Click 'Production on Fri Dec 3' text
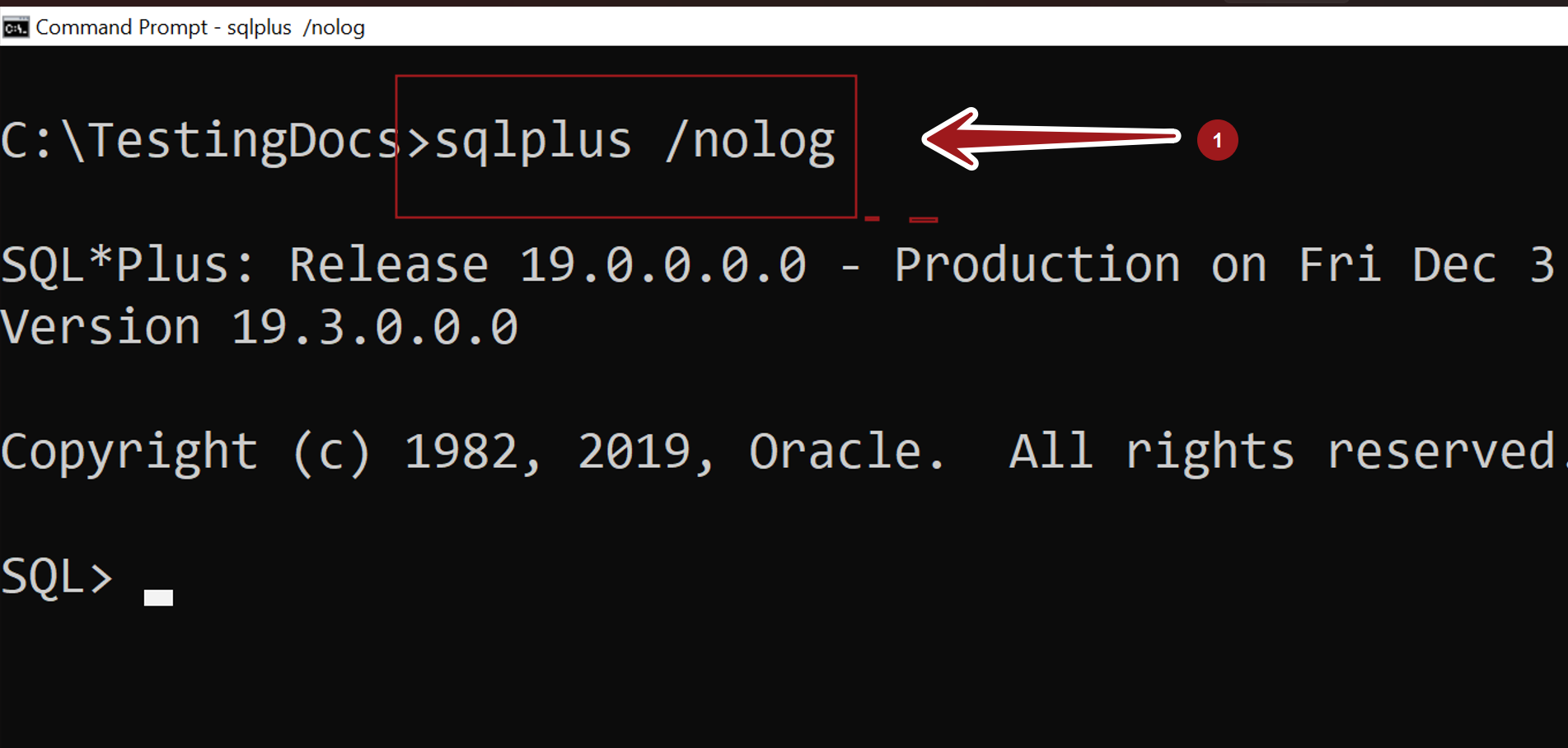The image size is (1568, 748). pyautogui.click(x=1224, y=265)
